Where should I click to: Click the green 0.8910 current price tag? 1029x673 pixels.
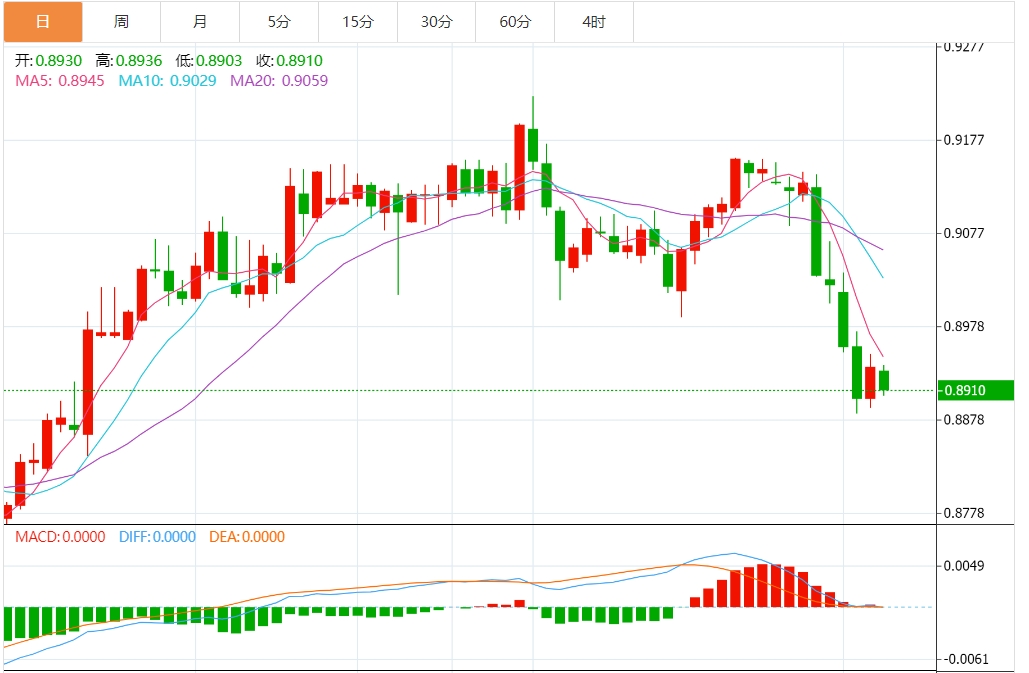click(x=976, y=390)
